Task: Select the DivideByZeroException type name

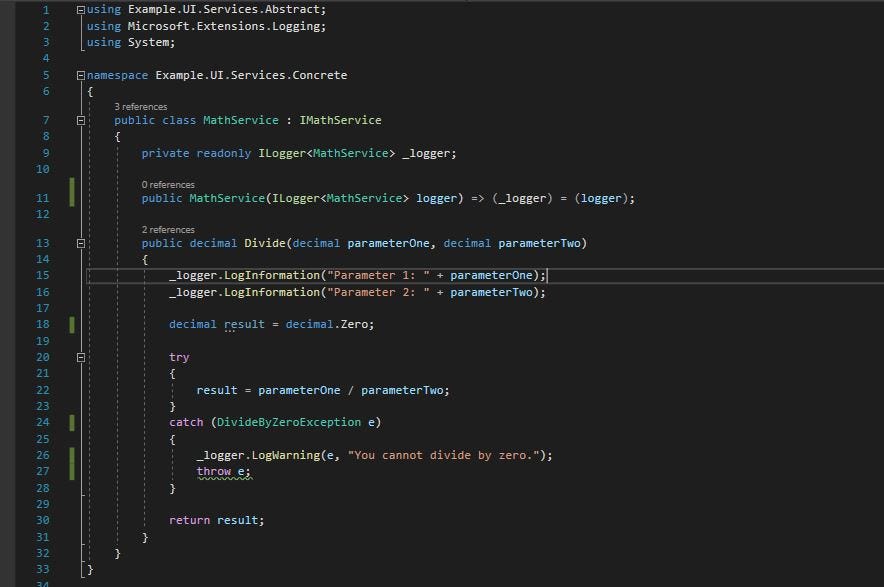Action: pos(288,422)
